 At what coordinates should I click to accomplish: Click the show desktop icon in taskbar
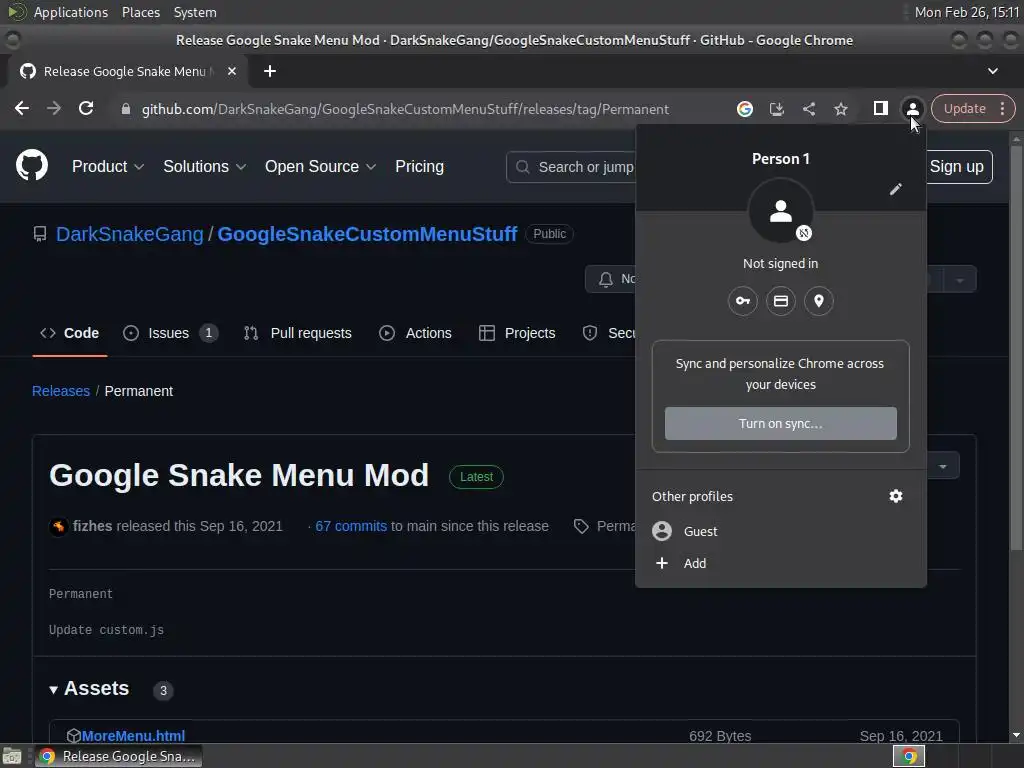point(12,756)
